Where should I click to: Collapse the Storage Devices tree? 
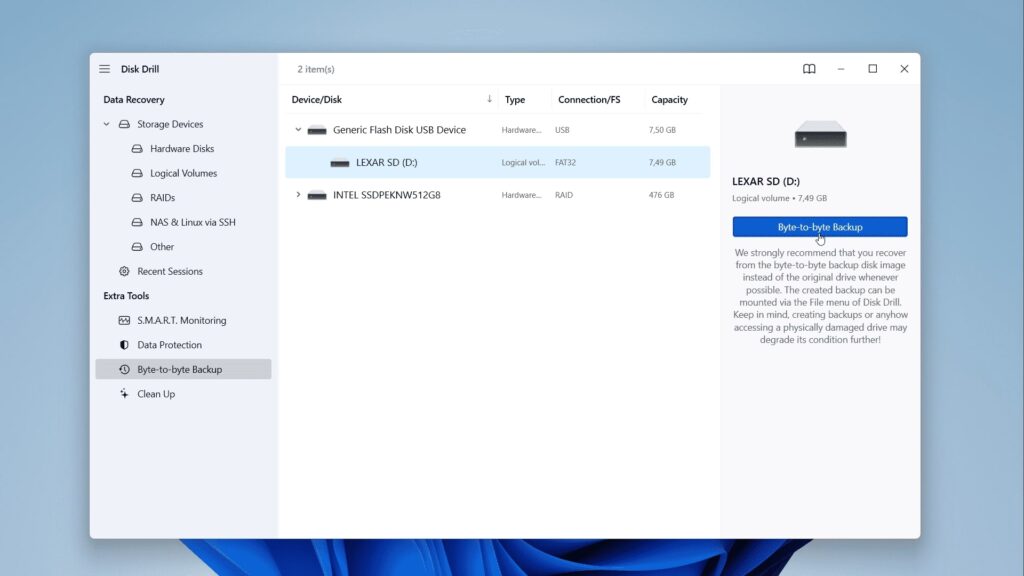106,123
